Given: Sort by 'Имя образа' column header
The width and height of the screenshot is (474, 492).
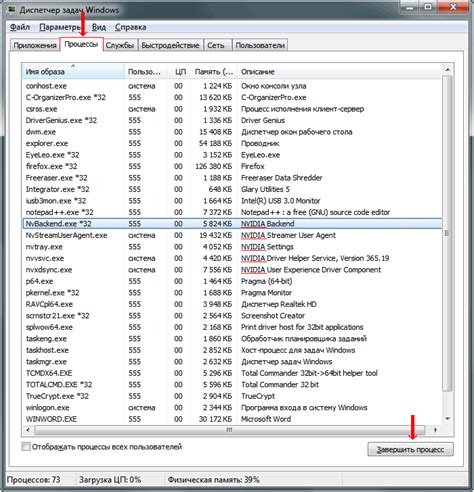Looking at the screenshot, I should [x=73, y=71].
